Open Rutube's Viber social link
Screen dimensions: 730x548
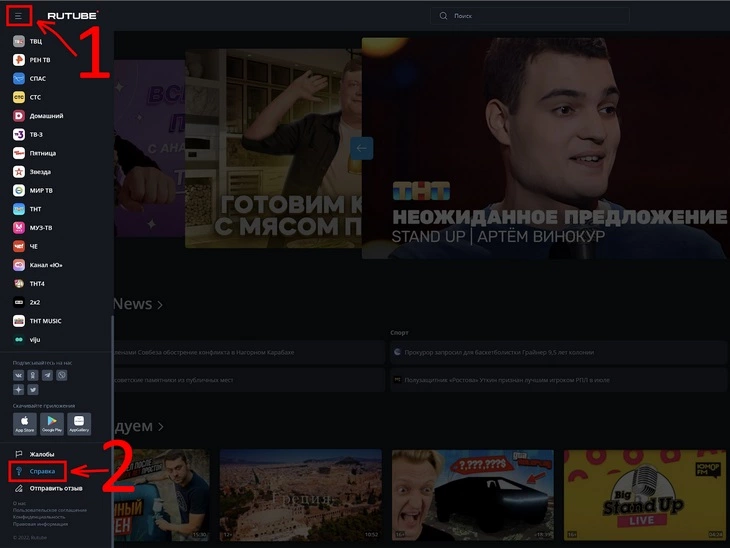pos(61,375)
